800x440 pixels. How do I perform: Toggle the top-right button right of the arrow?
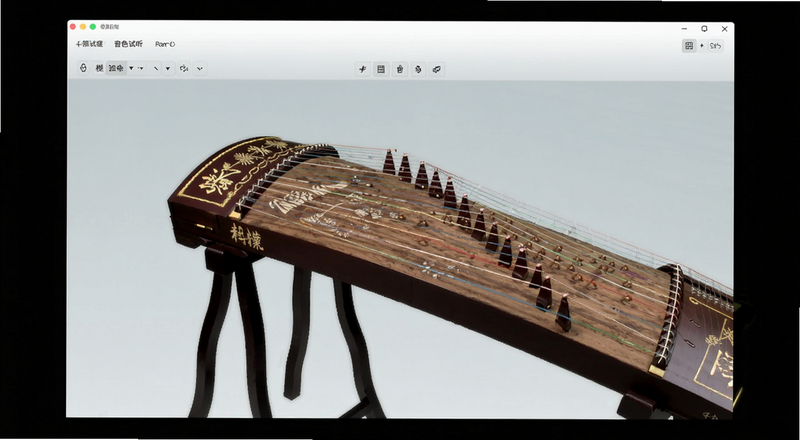[x=715, y=46]
